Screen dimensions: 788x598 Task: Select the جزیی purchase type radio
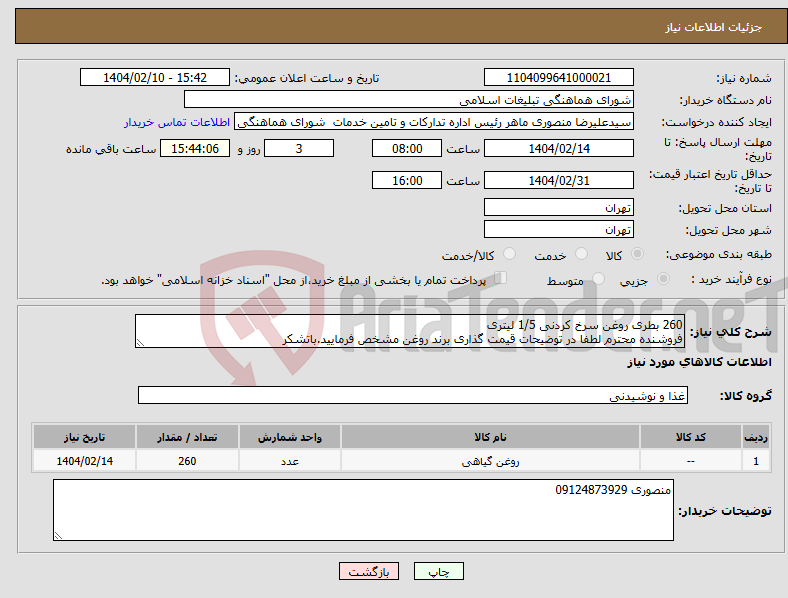coord(663,278)
